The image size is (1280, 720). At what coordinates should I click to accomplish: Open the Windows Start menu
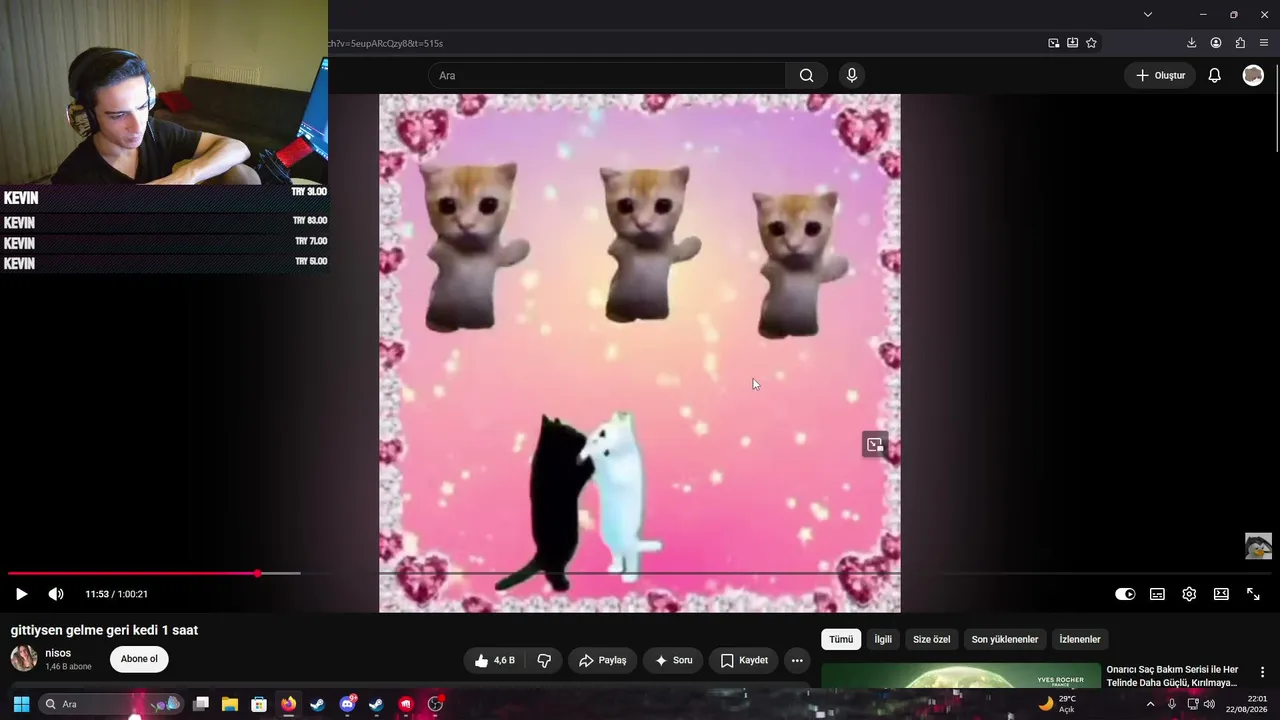(21, 704)
